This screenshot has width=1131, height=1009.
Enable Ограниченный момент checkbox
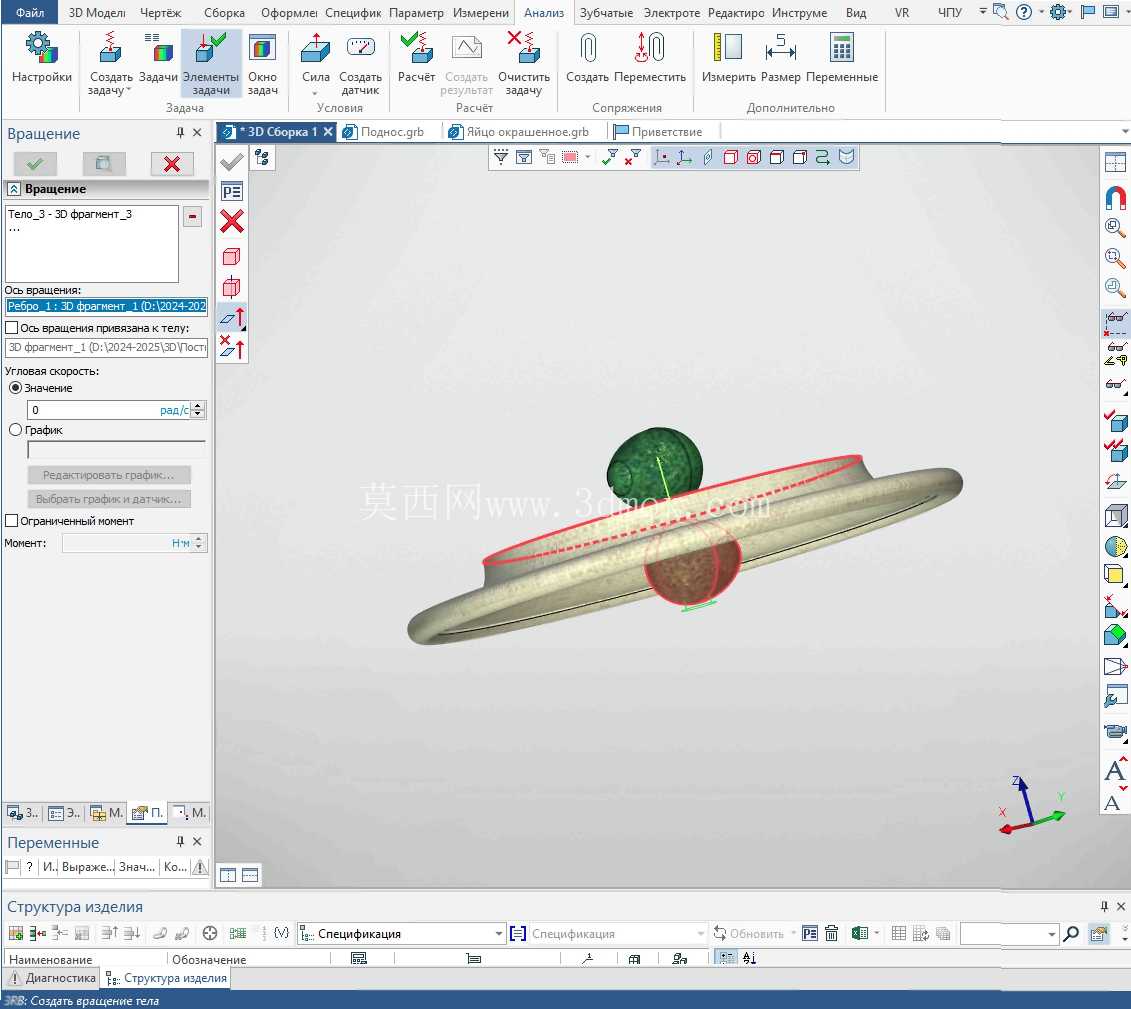tap(12, 520)
